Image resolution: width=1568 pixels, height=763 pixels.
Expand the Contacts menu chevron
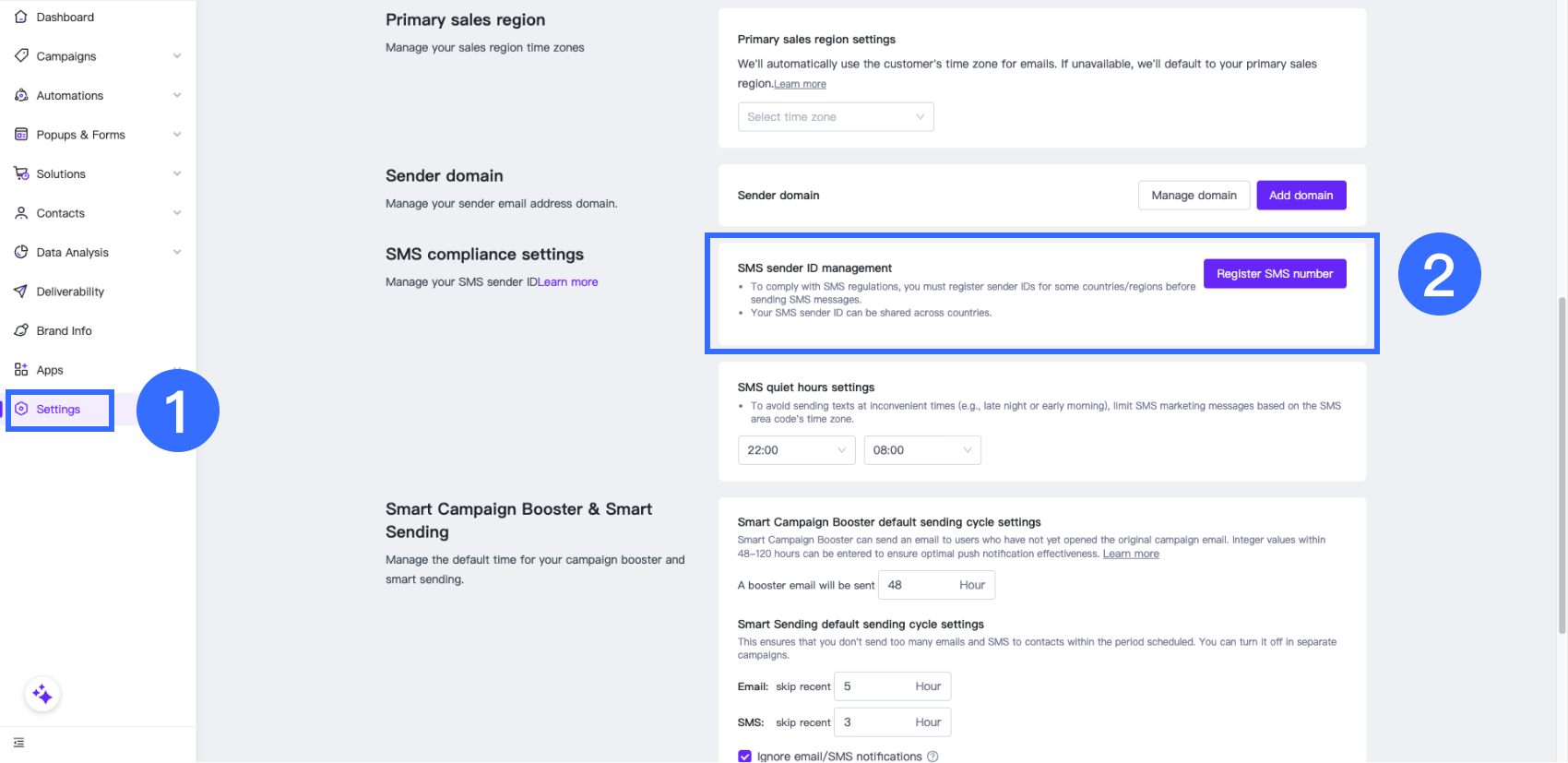coord(177,213)
